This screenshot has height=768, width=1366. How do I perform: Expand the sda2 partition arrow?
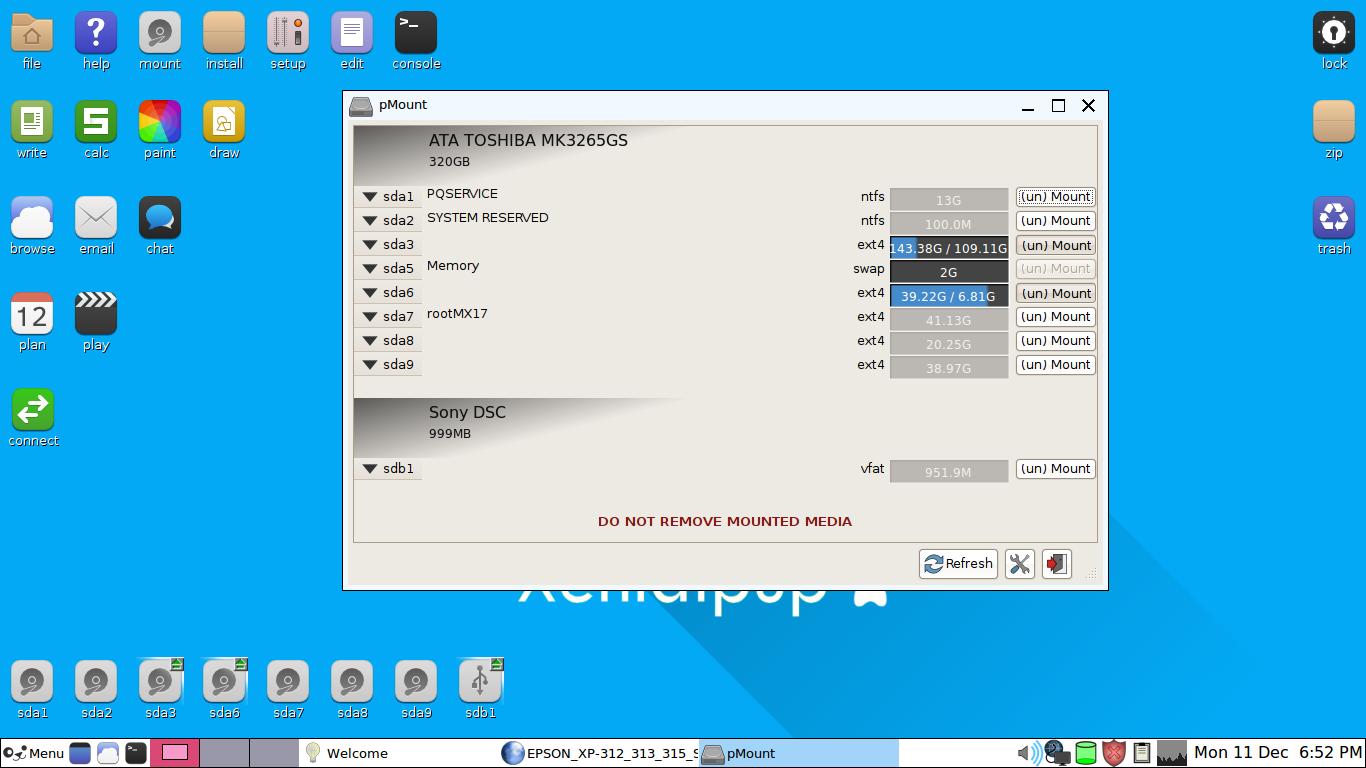click(x=369, y=221)
